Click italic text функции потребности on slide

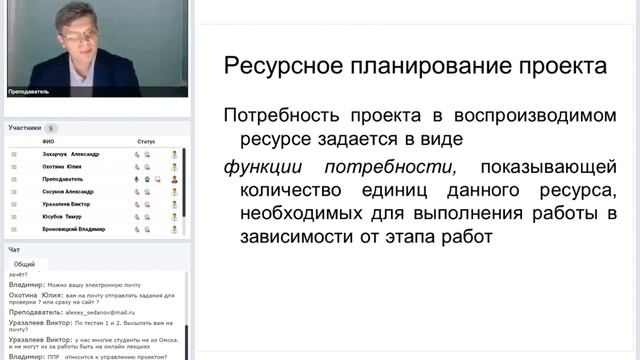click(340, 167)
